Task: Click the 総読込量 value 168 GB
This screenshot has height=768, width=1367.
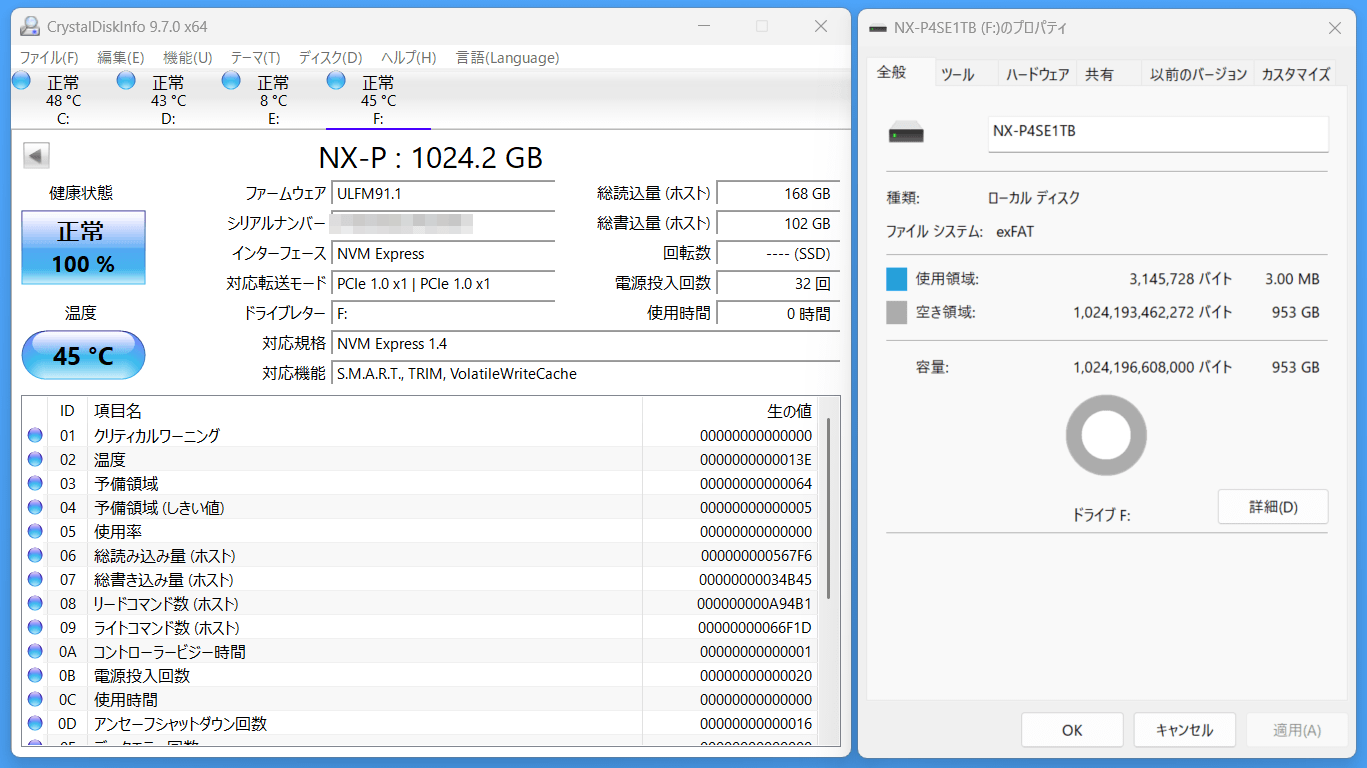Action: pyautogui.click(x=778, y=193)
